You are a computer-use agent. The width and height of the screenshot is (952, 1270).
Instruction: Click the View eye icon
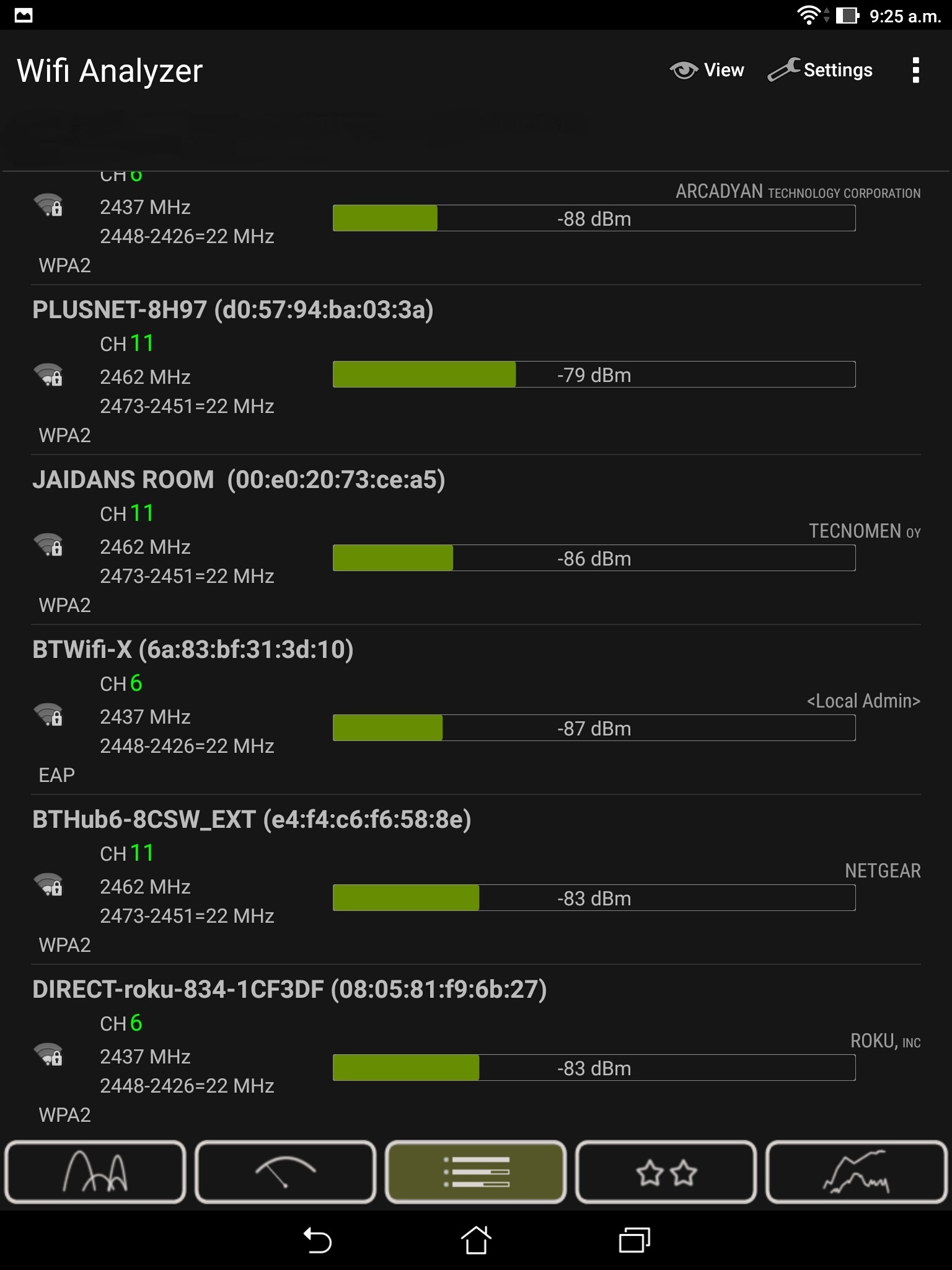[684, 69]
